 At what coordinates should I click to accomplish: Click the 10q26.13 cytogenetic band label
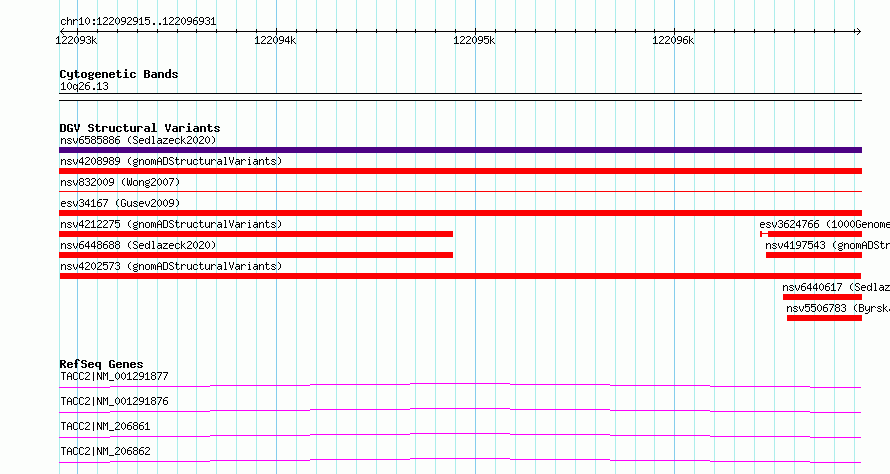(84, 86)
